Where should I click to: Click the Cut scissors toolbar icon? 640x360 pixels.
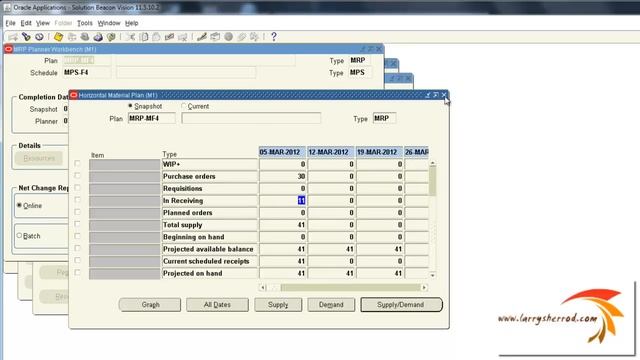[130, 37]
